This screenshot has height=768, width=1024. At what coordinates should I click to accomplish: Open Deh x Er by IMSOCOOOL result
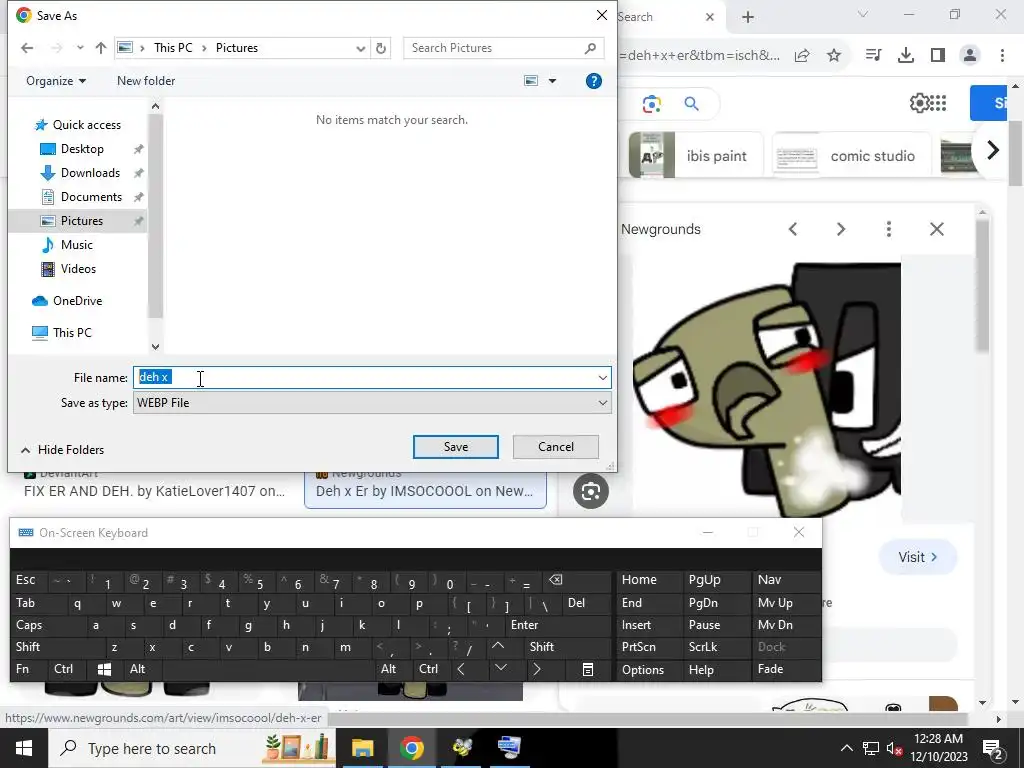point(425,491)
